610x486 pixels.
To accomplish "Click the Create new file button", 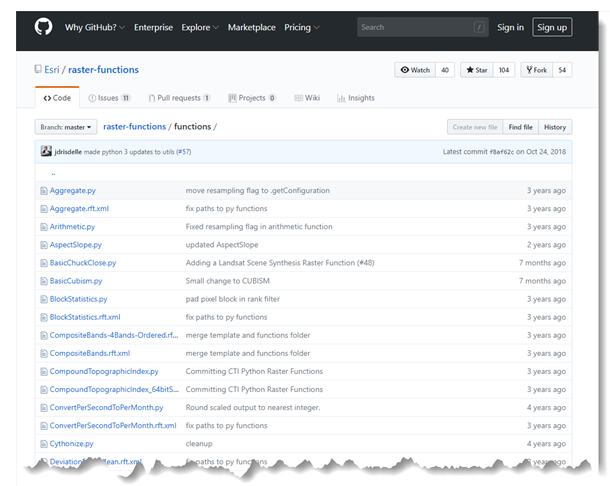I will coord(475,127).
